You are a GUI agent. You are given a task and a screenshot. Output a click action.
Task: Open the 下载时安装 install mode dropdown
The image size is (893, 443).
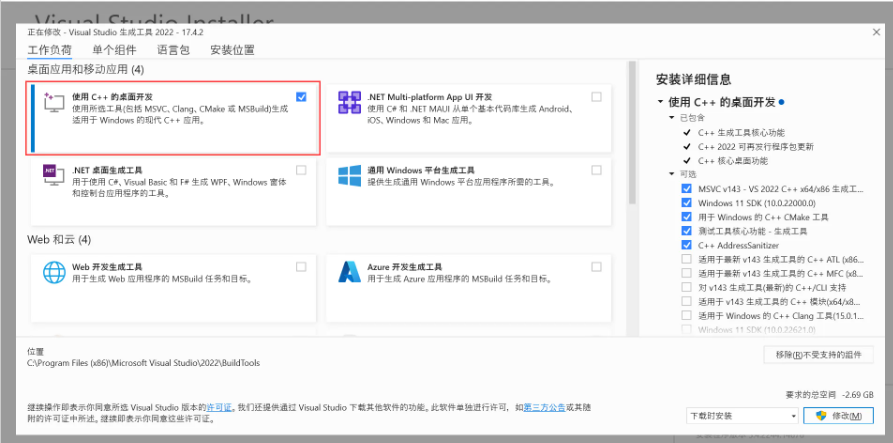point(743,416)
